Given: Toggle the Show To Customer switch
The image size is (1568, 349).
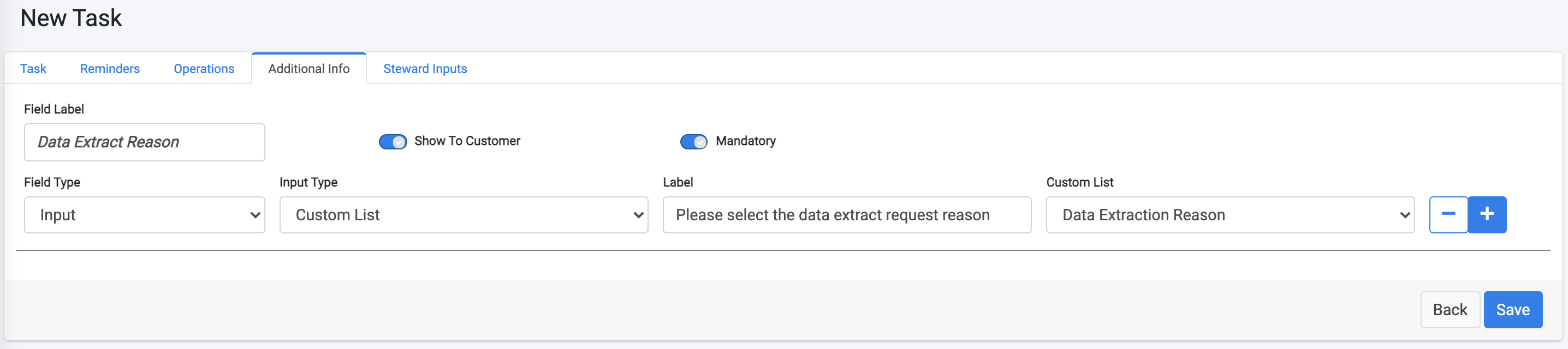Looking at the screenshot, I should [x=393, y=142].
